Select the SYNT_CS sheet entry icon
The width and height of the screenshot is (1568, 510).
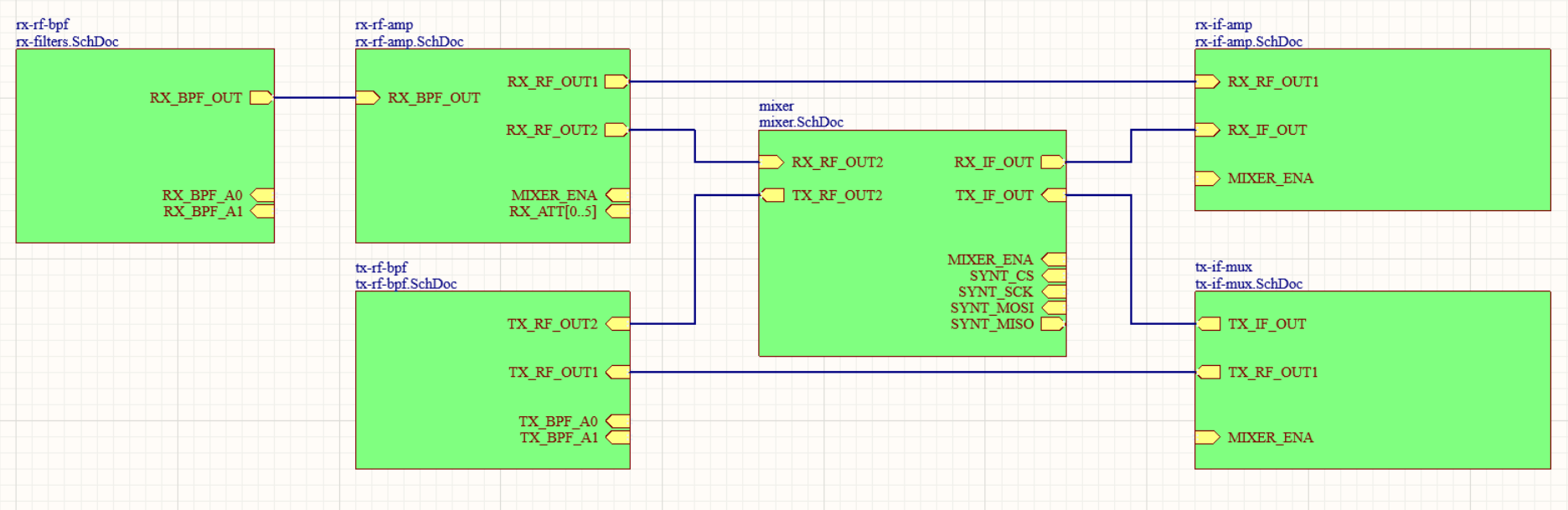click(x=1054, y=276)
